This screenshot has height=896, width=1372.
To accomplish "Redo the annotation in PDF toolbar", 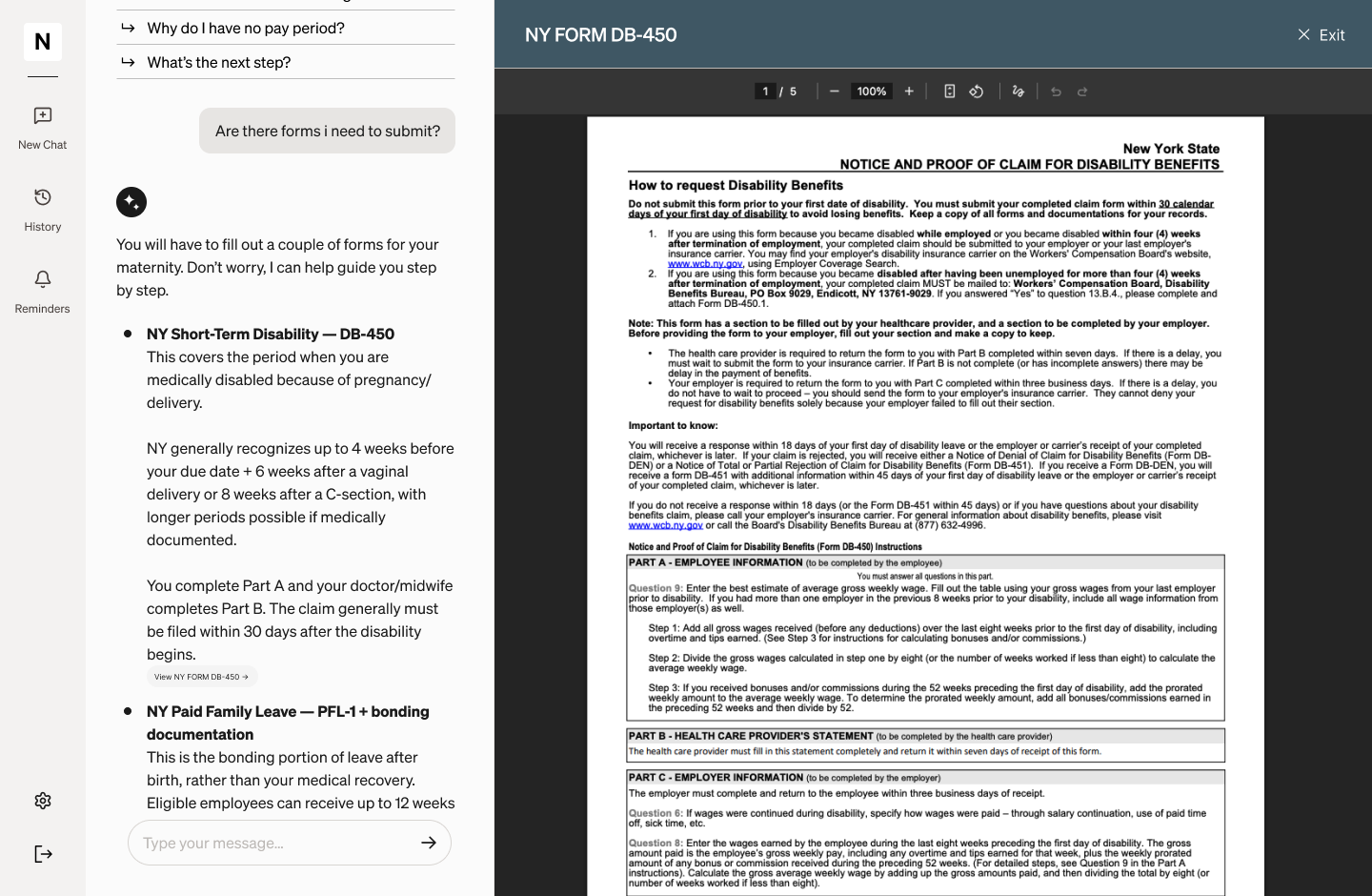I will (1082, 92).
